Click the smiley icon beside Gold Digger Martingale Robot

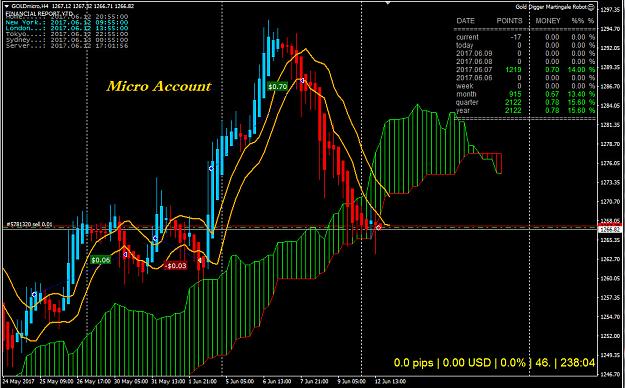[591, 7]
